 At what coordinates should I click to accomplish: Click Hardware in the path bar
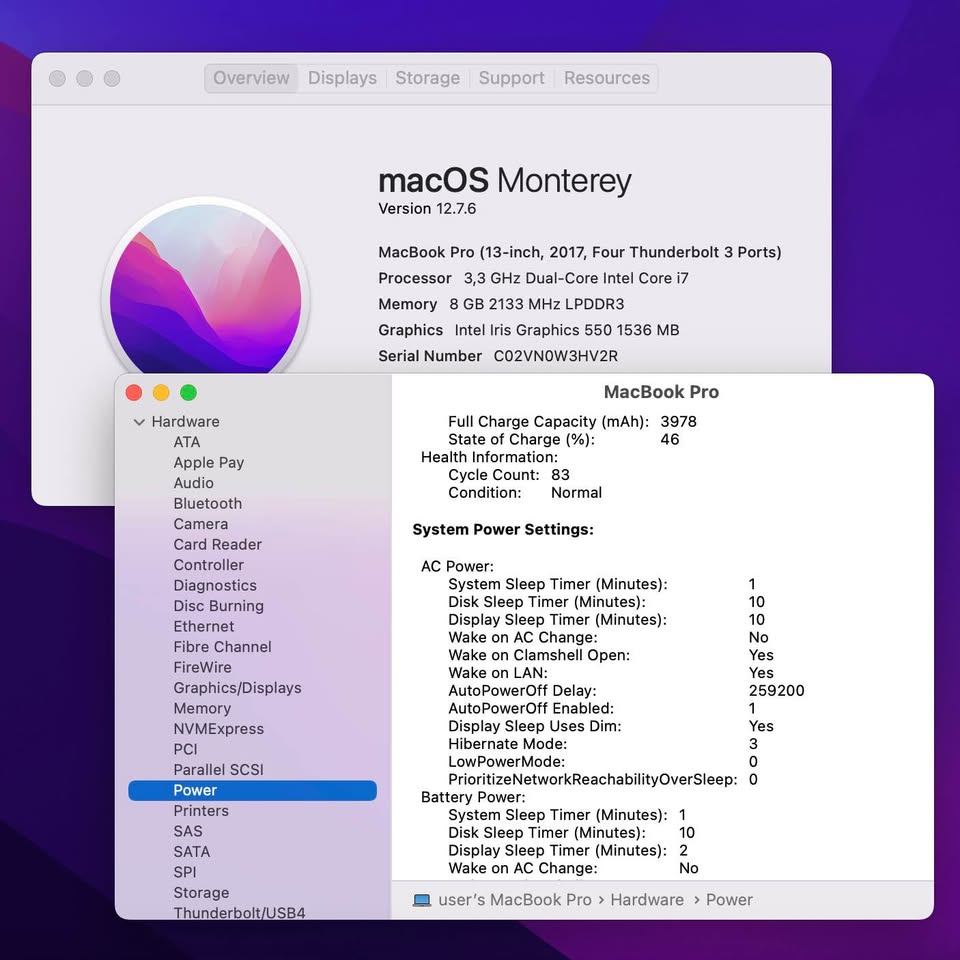pyautogui.click(x=647, y=900)
